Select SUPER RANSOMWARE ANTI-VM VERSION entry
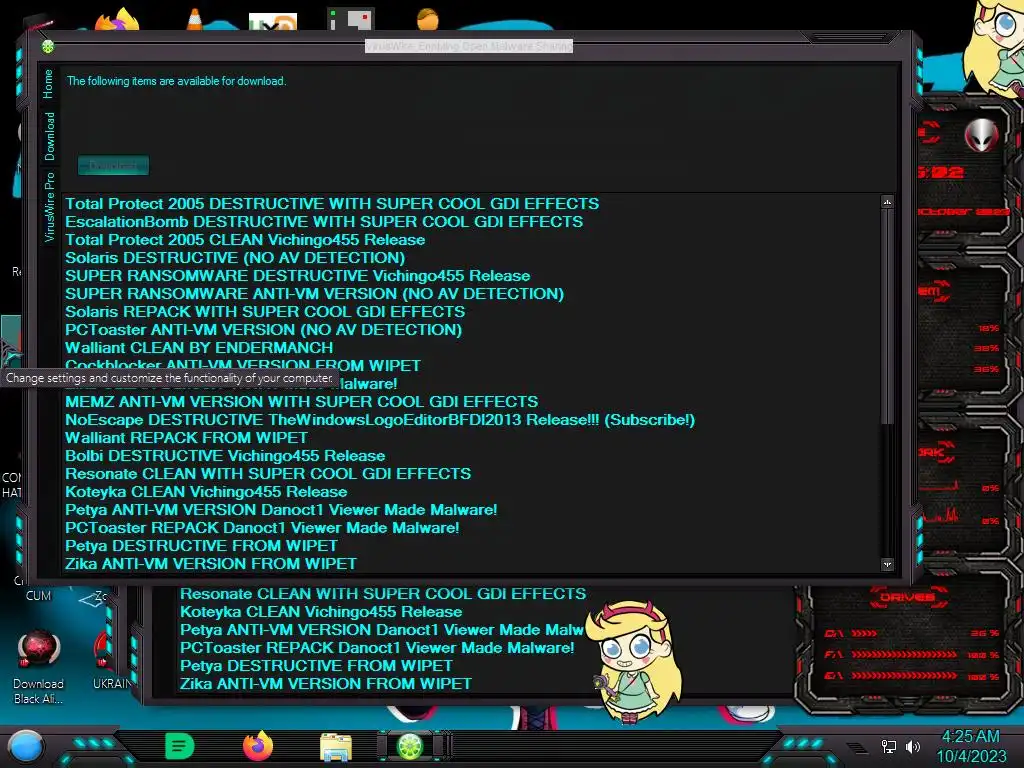This screenshot has height=768, width=1024. click(314, 293)
